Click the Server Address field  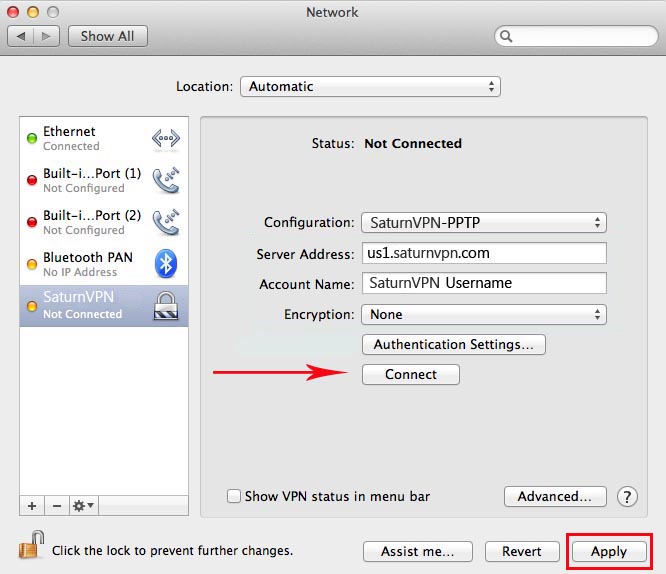click(x=484, y=253)
